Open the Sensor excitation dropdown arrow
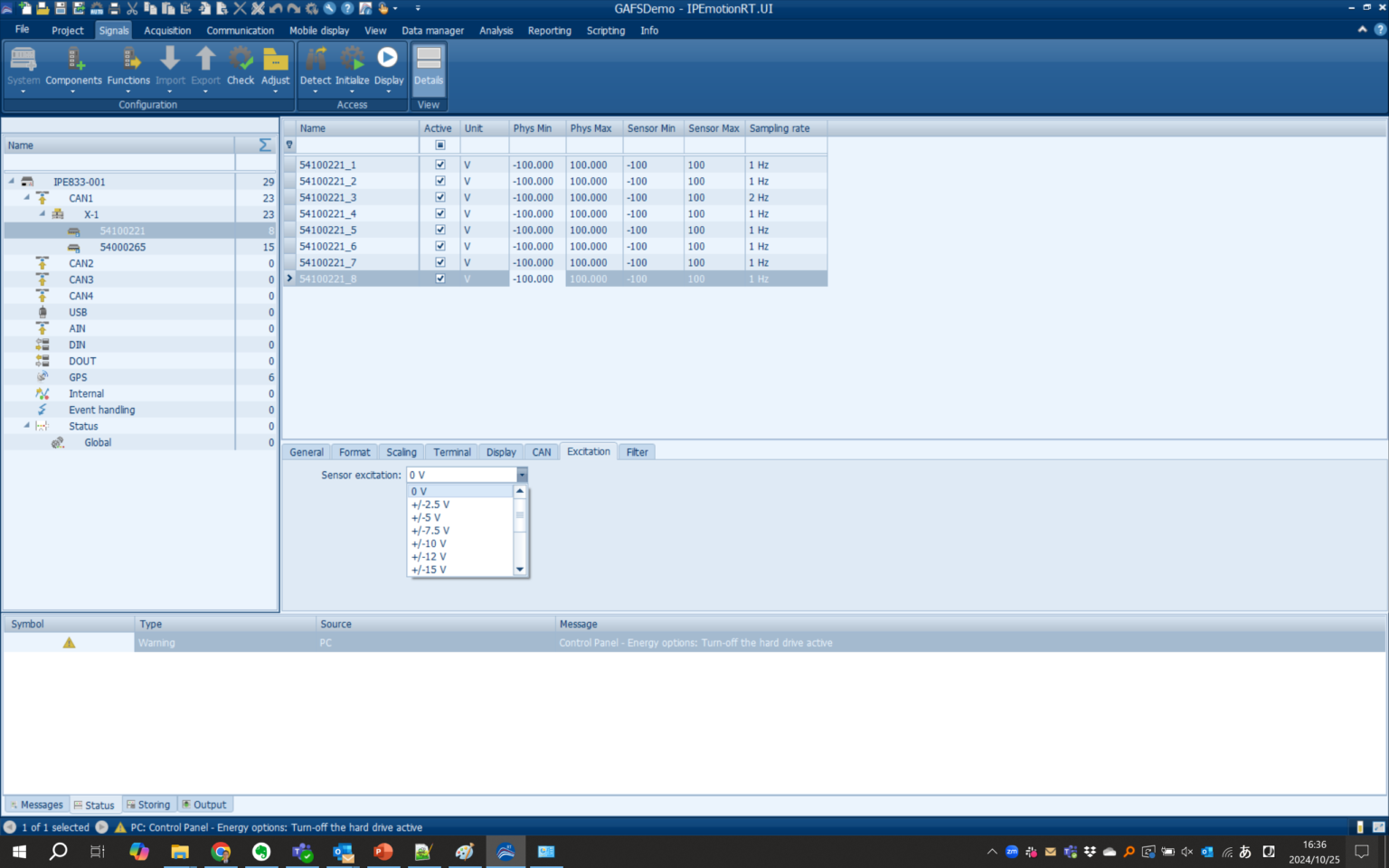This screenshot has width=1389, height=868. coord(522,476)
